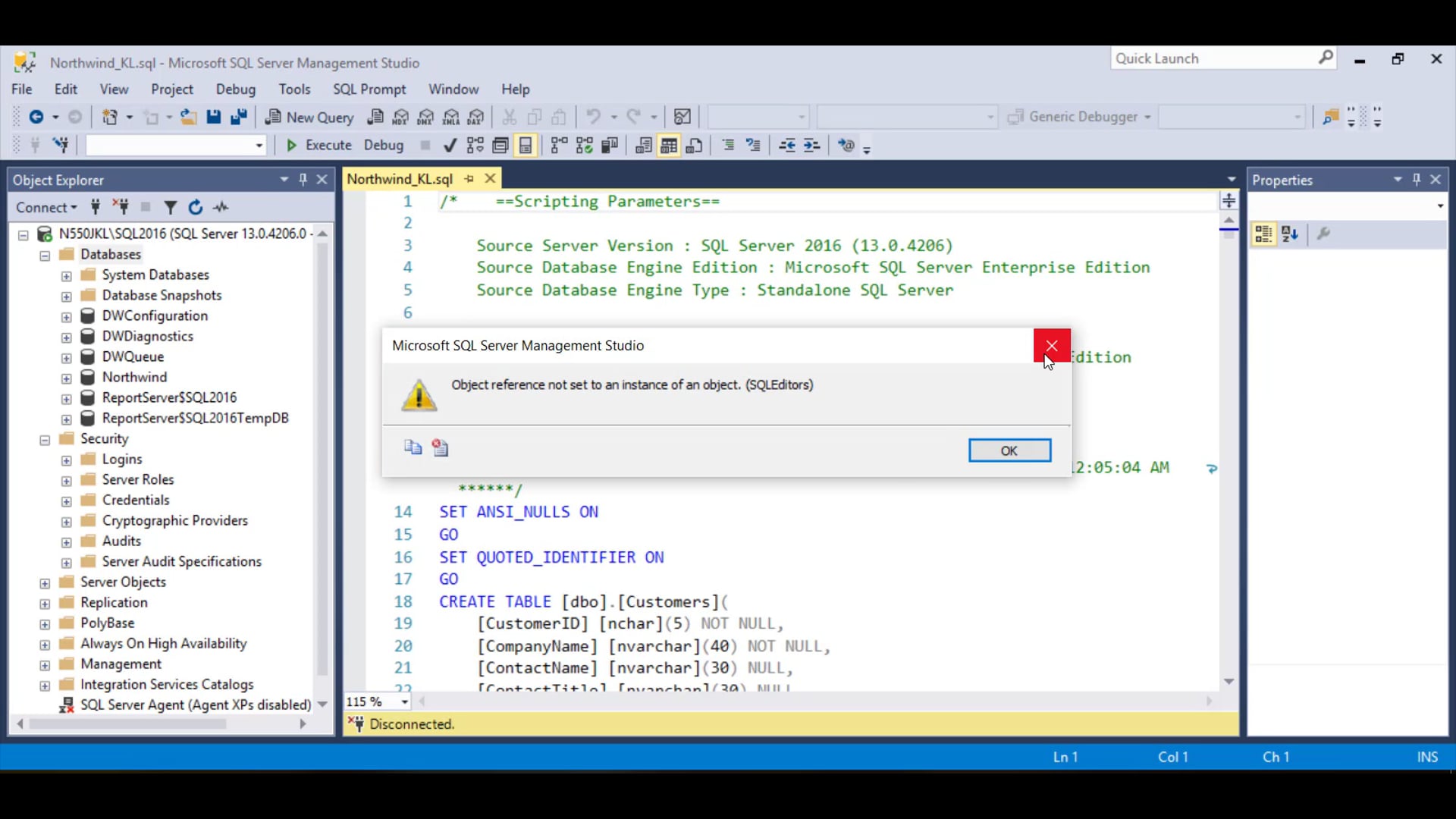The image size is (1456, 819).
Task: Click the Execute button
Action: click(318, 146)
